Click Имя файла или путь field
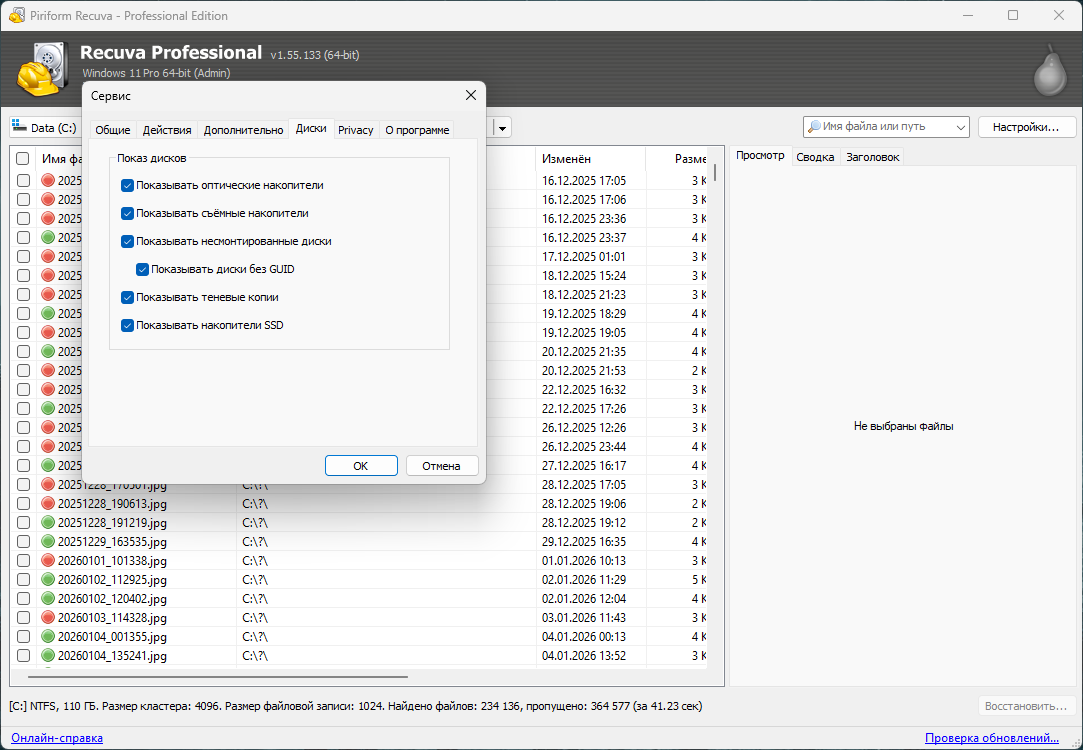The width and height of the screenshot is (1083, 750). (x=886, y=127)
